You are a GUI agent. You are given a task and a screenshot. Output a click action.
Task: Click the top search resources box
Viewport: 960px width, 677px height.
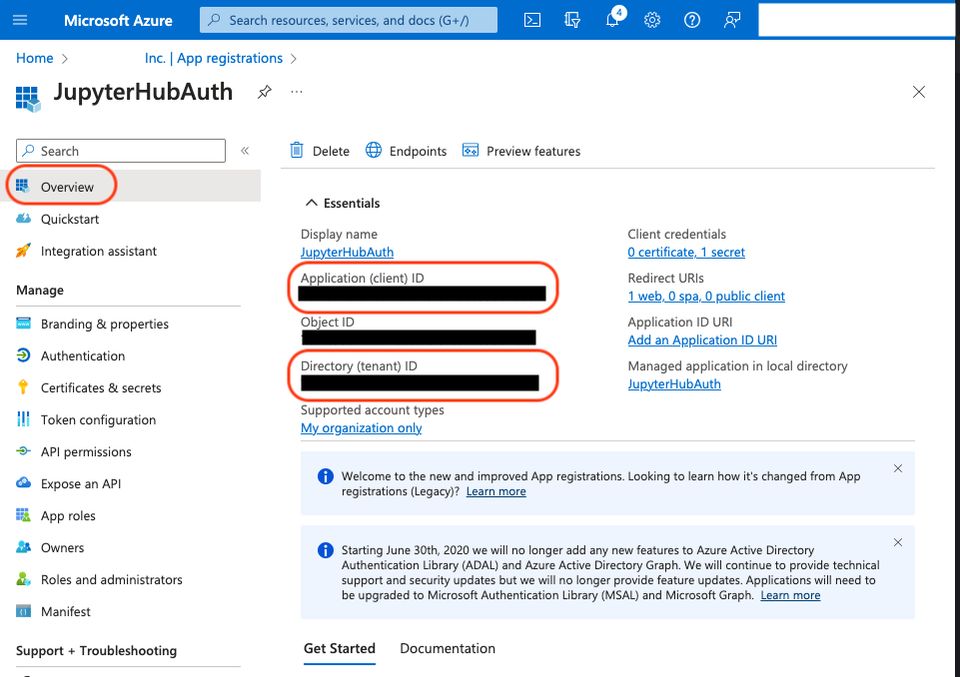pyautogui.click(x=348, y=20)
